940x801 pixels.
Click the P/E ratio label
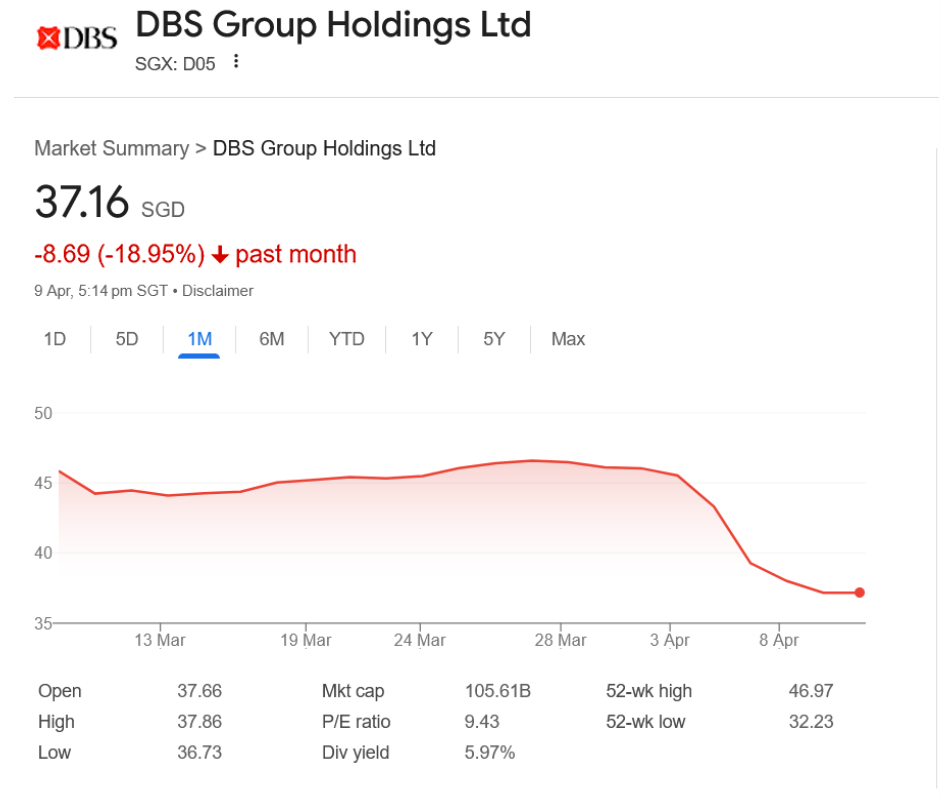(356, 721)
